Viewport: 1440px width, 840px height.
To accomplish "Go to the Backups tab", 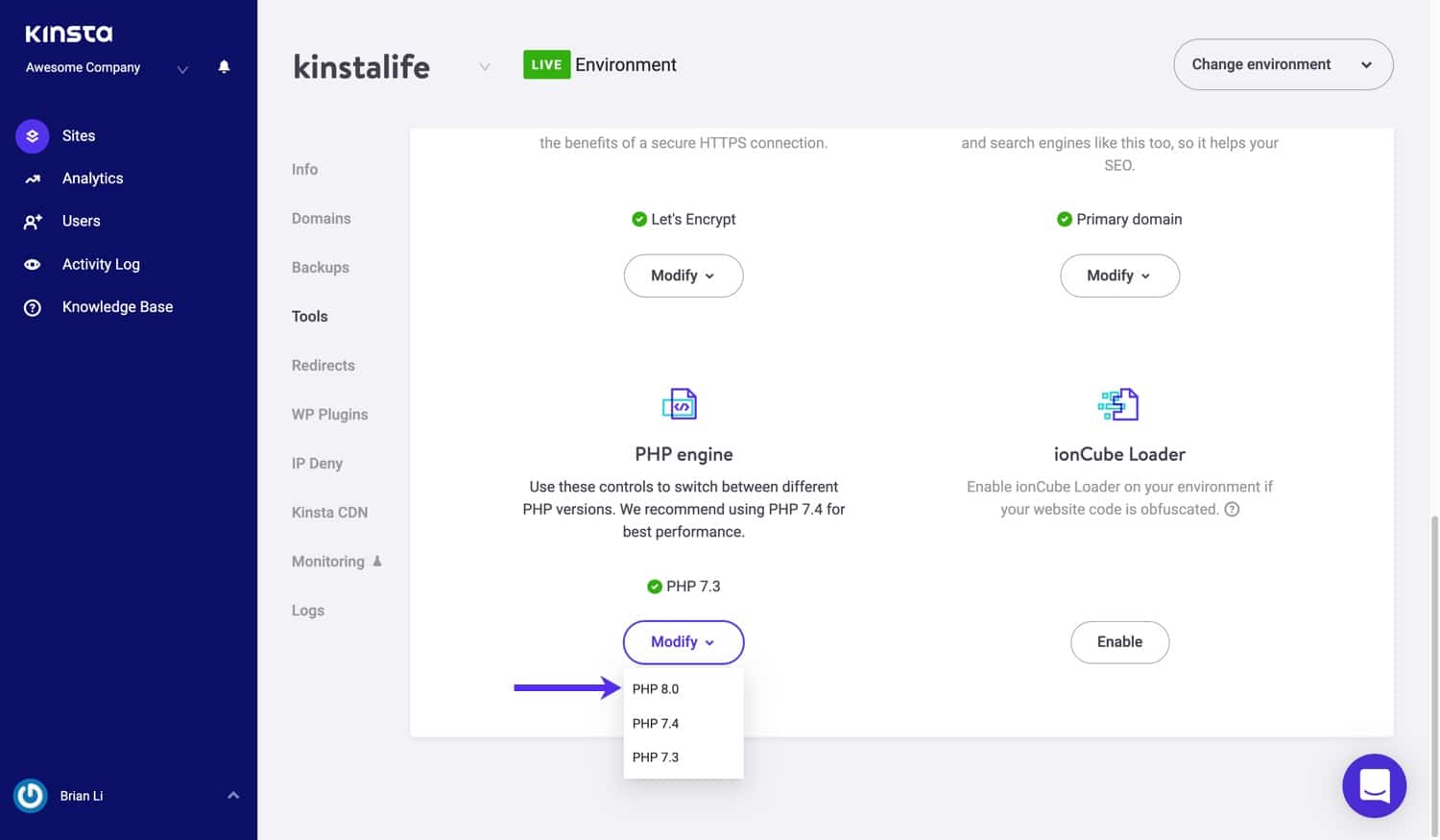I will tap(320, 268).
